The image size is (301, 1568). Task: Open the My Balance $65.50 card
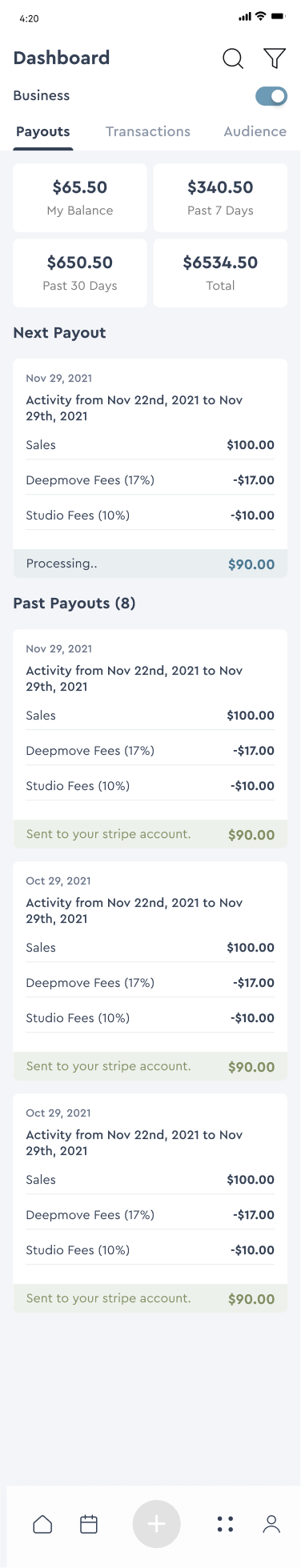pyautogui.click(x=80, y=198)
